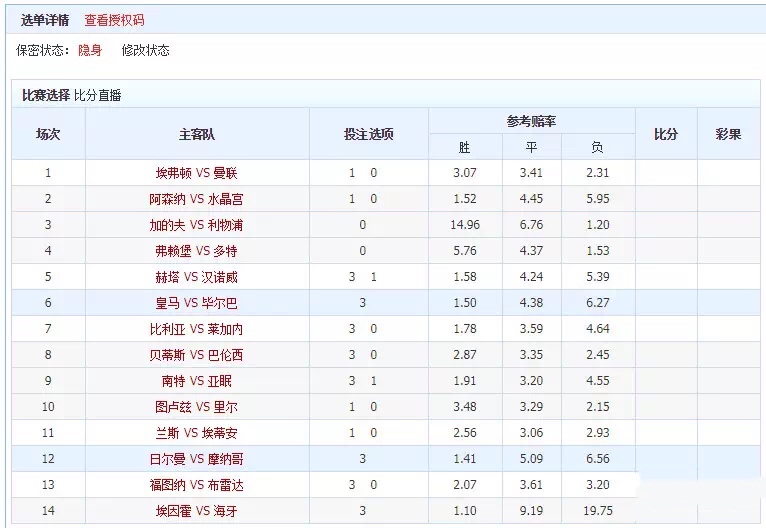Select draw odds 4.37 for 弗赖堡 match
Viewport: 766px width, 528px height.
(x=532, y=251)
